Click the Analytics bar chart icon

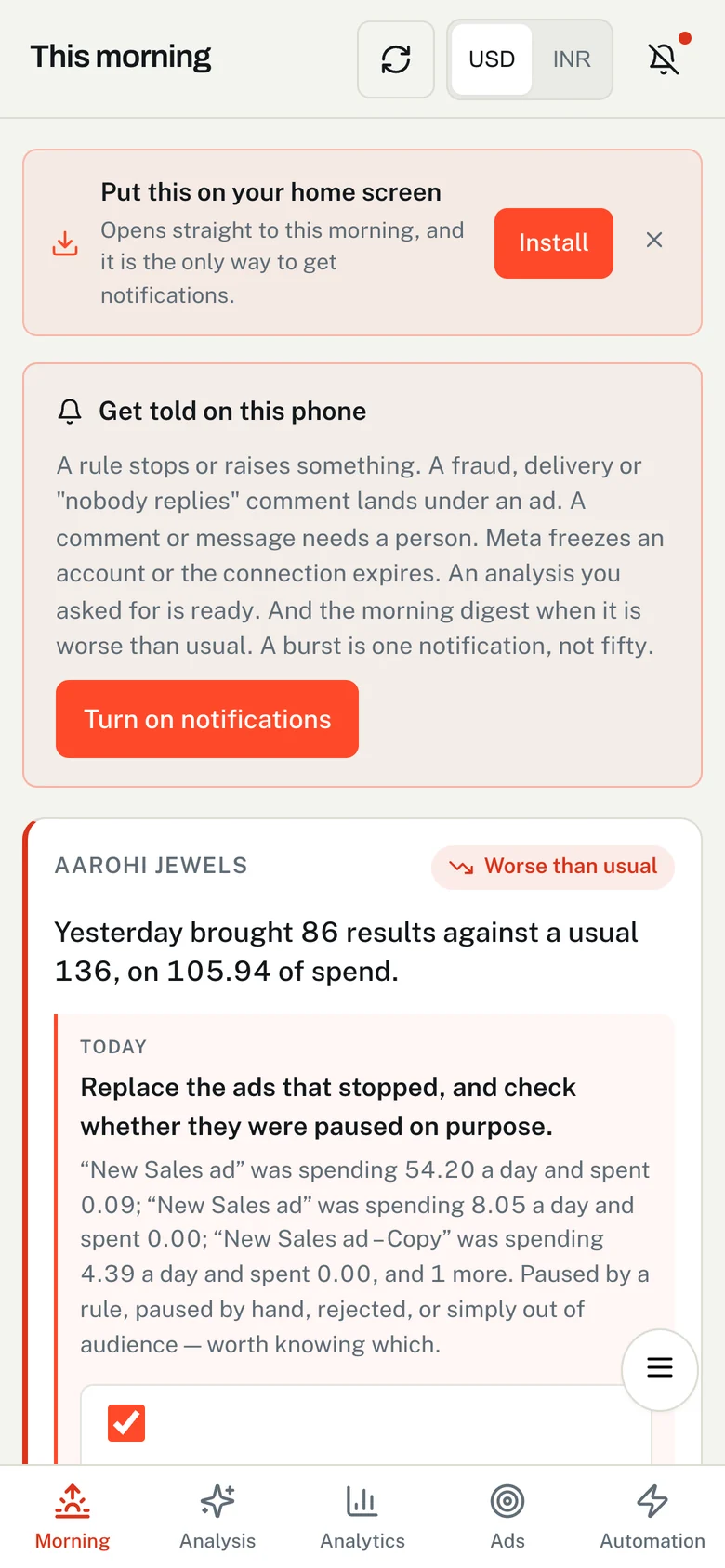(x=362, y=1500)
